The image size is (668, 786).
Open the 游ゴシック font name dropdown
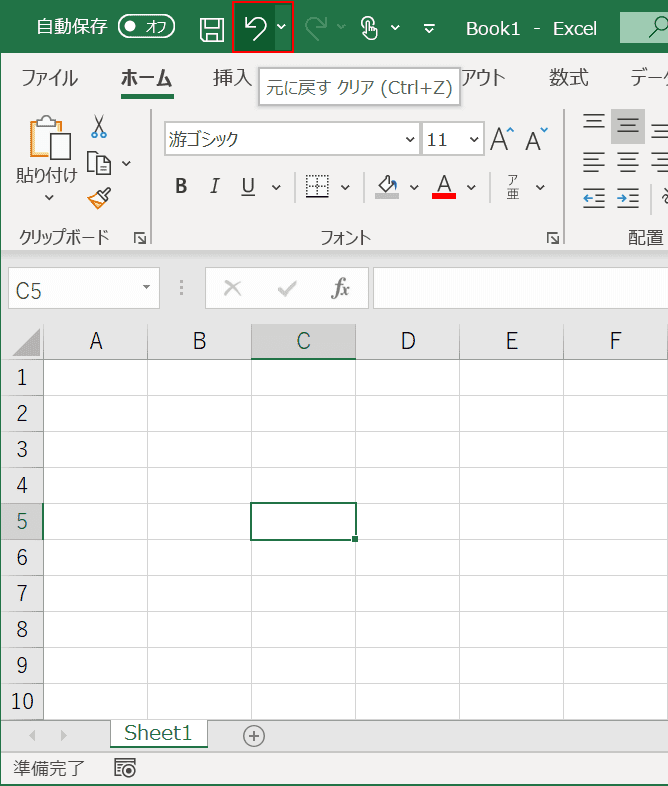410,139
